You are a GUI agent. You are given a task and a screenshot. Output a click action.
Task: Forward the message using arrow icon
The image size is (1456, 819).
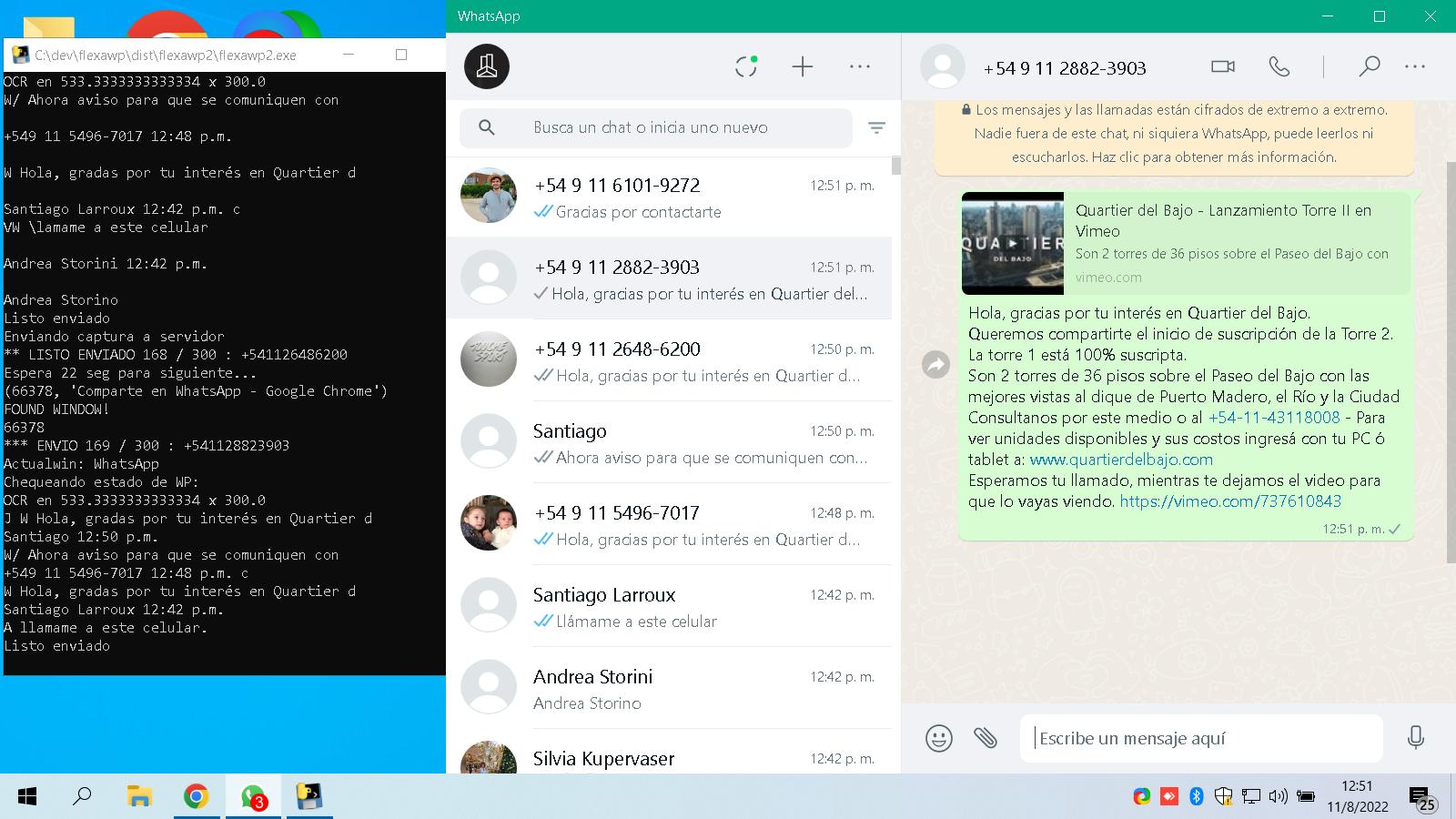[935, 365]
